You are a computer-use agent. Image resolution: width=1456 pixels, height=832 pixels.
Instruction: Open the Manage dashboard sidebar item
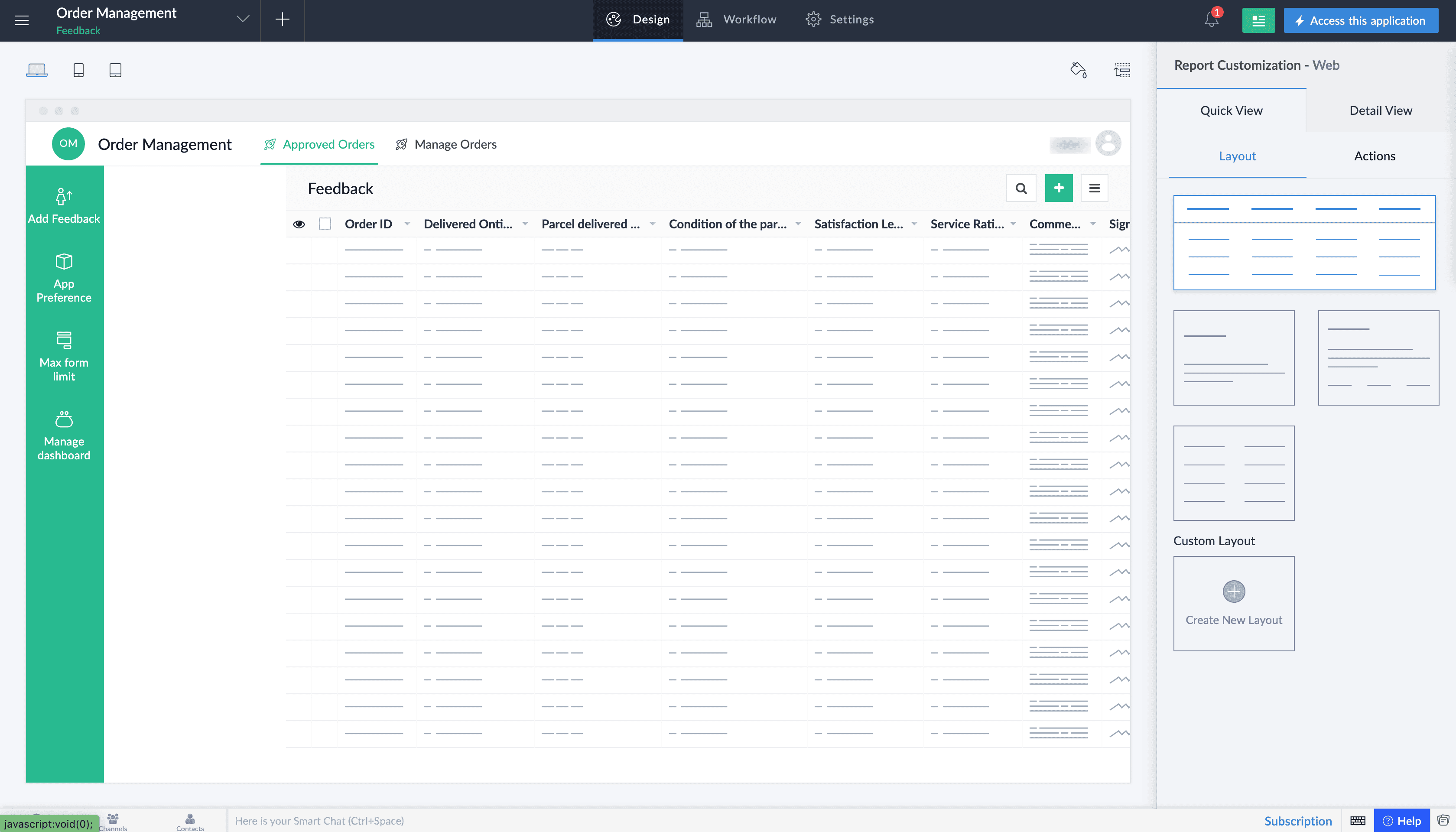click(64, 435)
